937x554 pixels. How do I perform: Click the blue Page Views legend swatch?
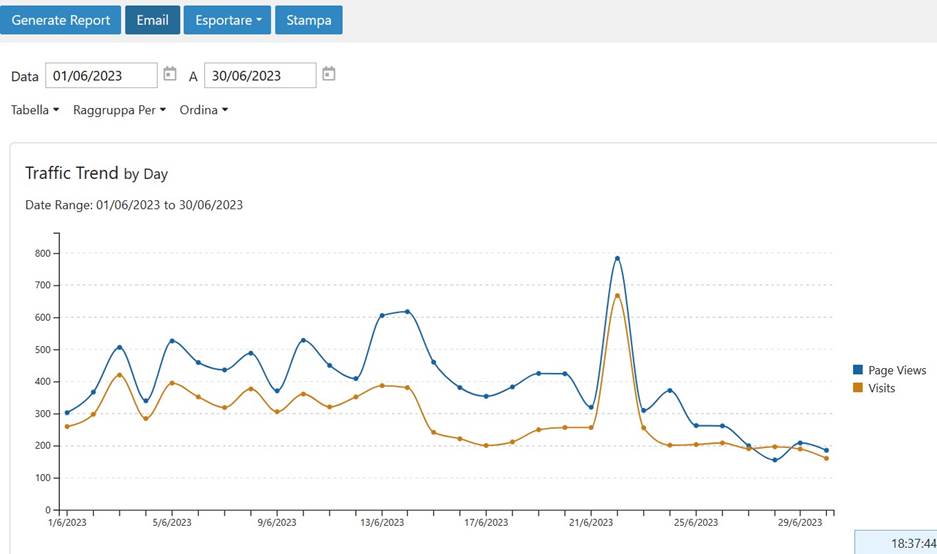[858, 370]
